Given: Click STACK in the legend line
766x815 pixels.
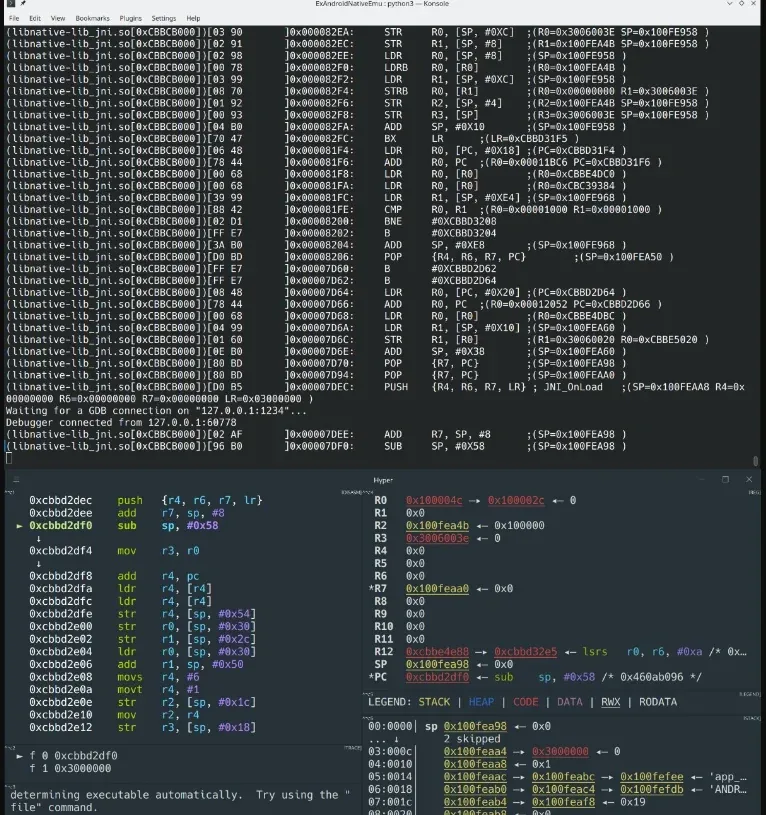Looking at the screenshot, I should coord(434,702).
